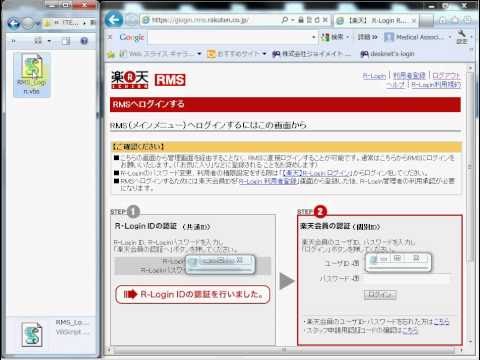Expand the Google search box dropdown arrow
This screenshot has height=360, width=480.
click(314, 37)
